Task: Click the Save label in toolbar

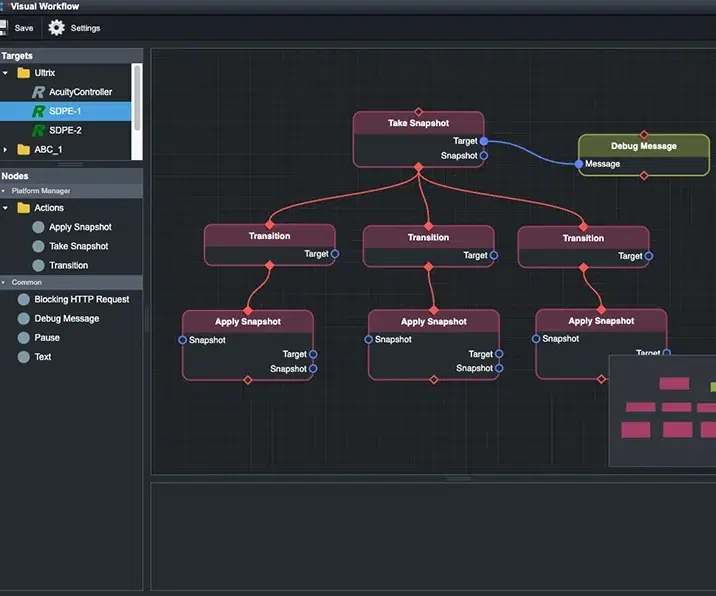Action: point(24,28)
